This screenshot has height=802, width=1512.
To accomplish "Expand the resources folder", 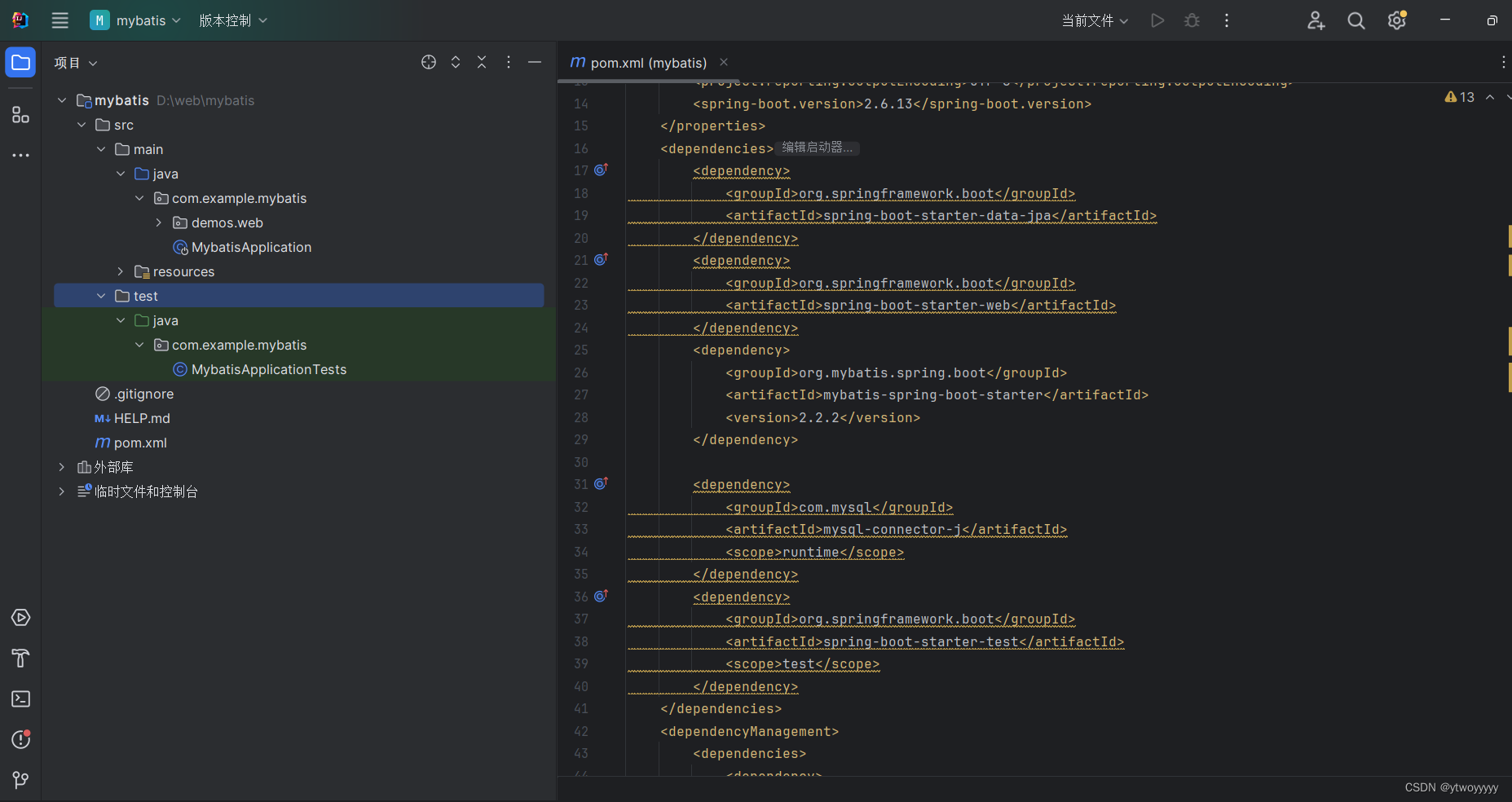I will pyautogui.click(x=120, y=271).
